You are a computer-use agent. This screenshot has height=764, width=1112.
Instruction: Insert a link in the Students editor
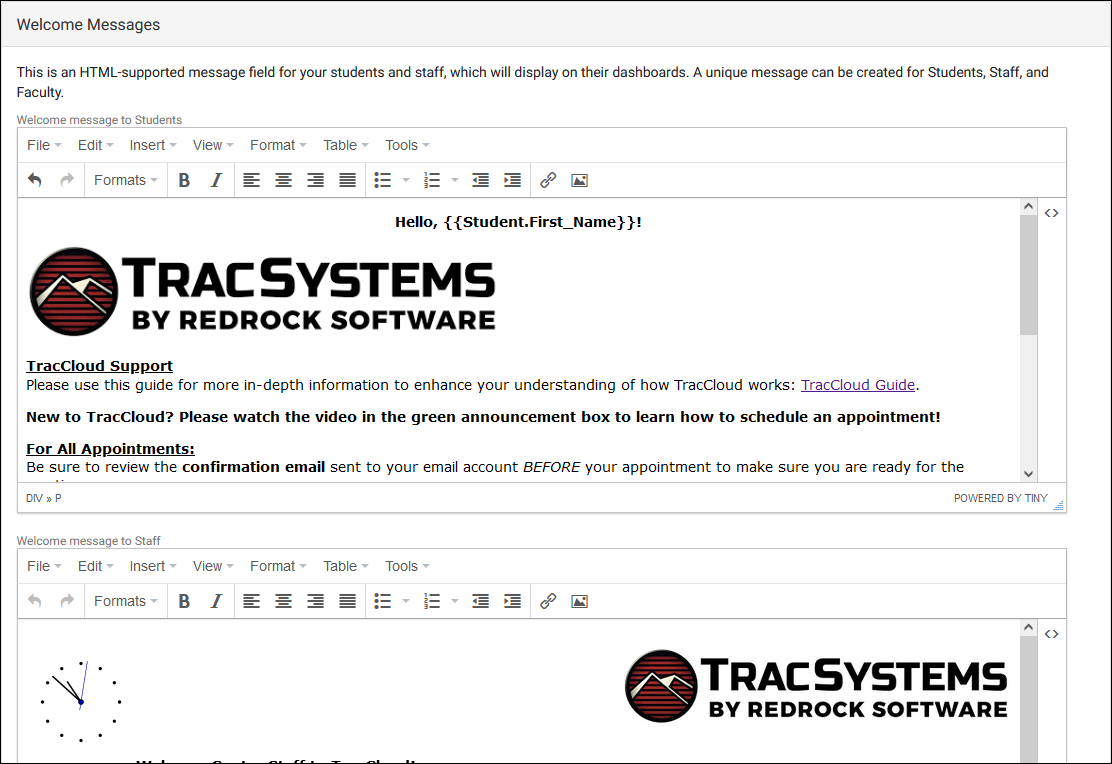[548, 180]
